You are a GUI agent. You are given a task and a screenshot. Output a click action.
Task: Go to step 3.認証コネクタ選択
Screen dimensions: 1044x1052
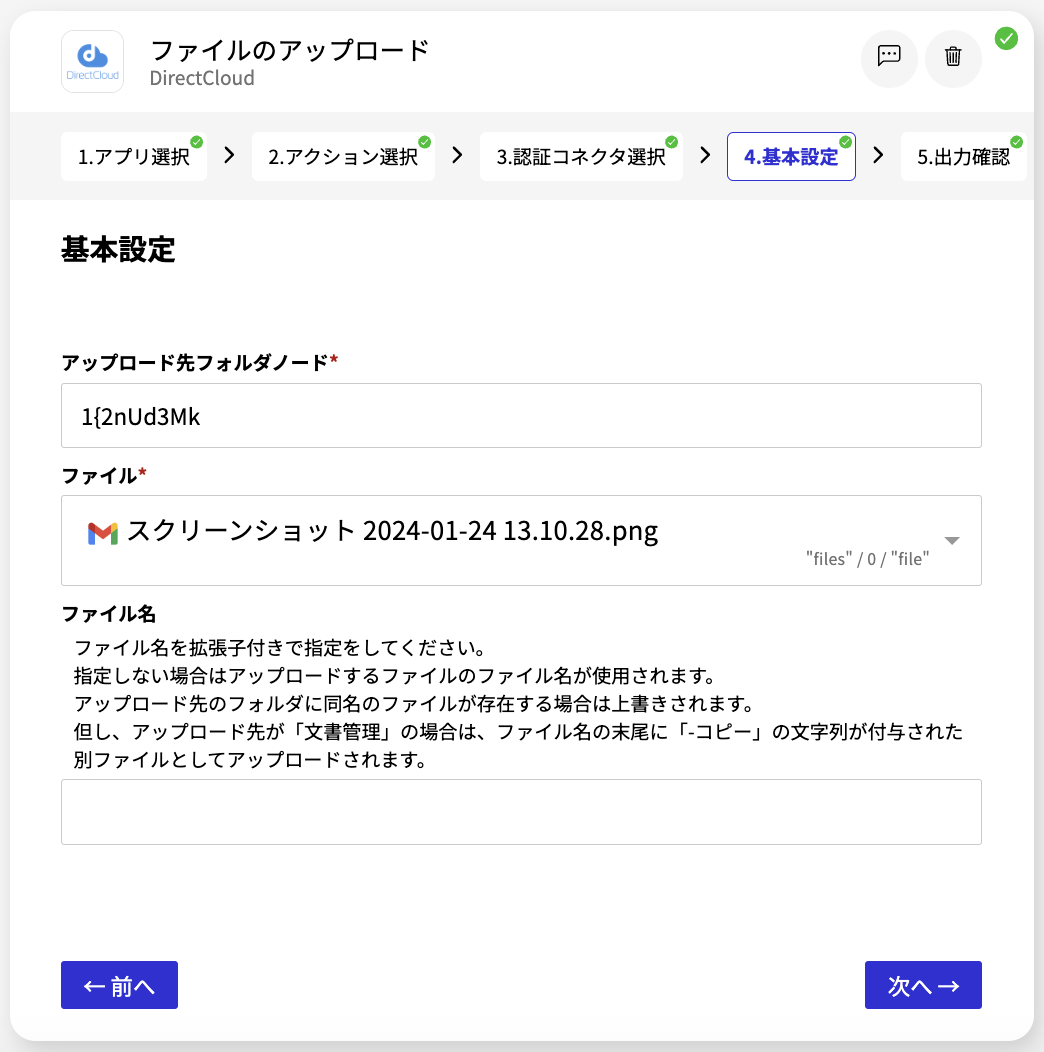click(581, 157)
